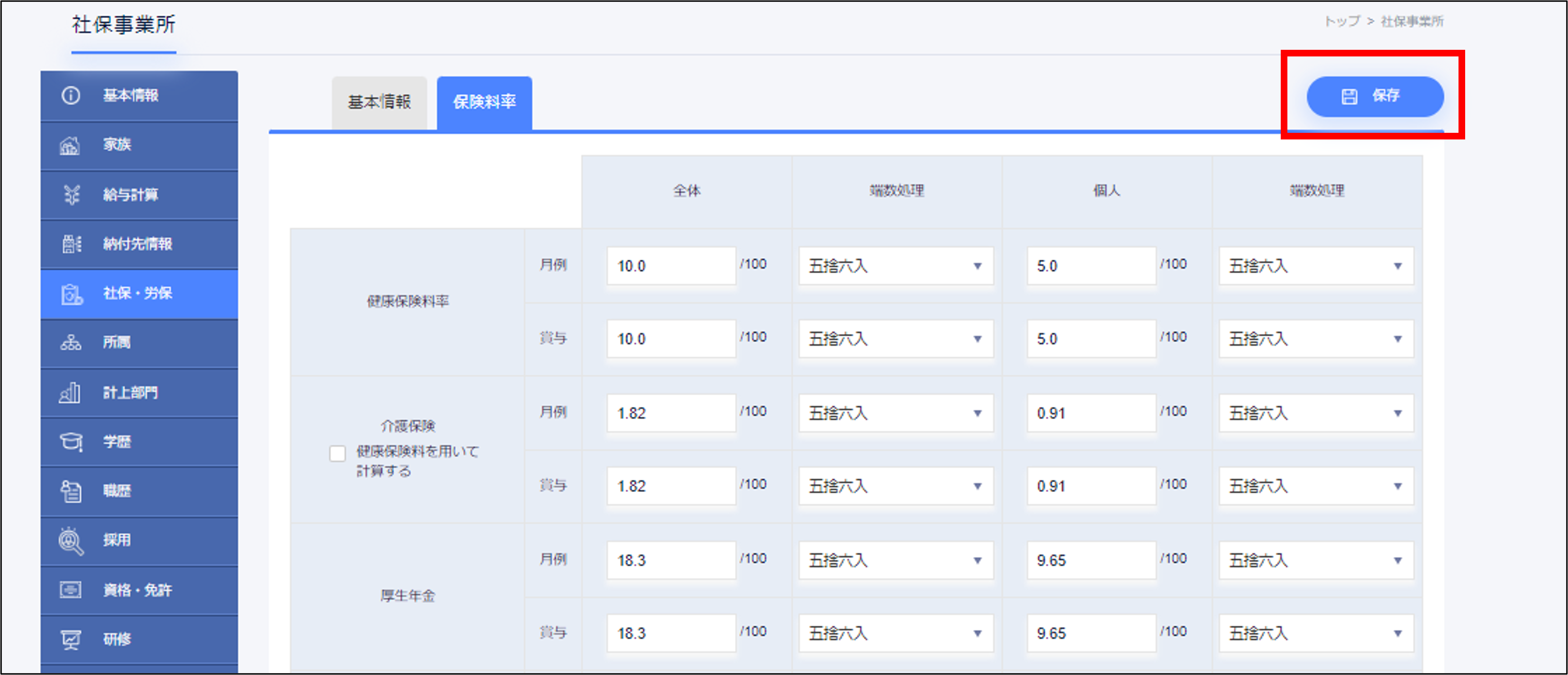This screenshot has width=1568, height=675.
Task: Click the 基本情報 info icon in sidebar
Action: [x=71, y=96]
